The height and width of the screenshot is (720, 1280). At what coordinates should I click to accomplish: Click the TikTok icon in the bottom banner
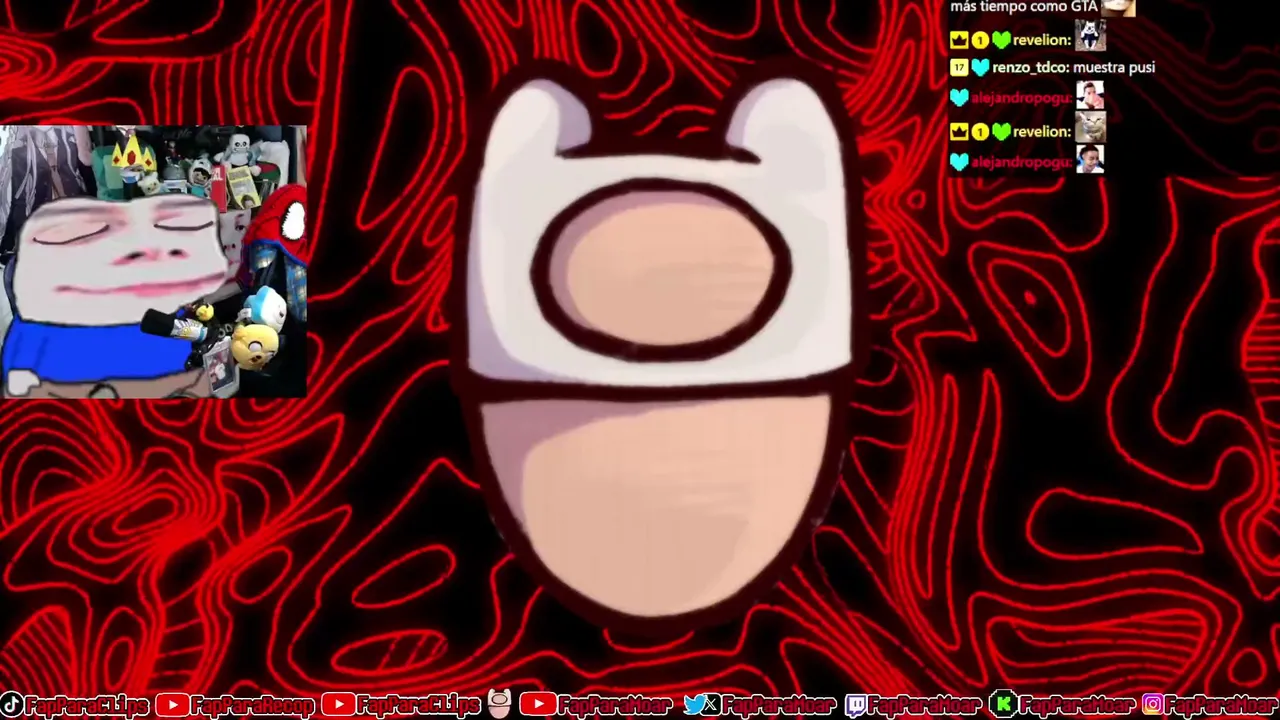tap(10, 706)
